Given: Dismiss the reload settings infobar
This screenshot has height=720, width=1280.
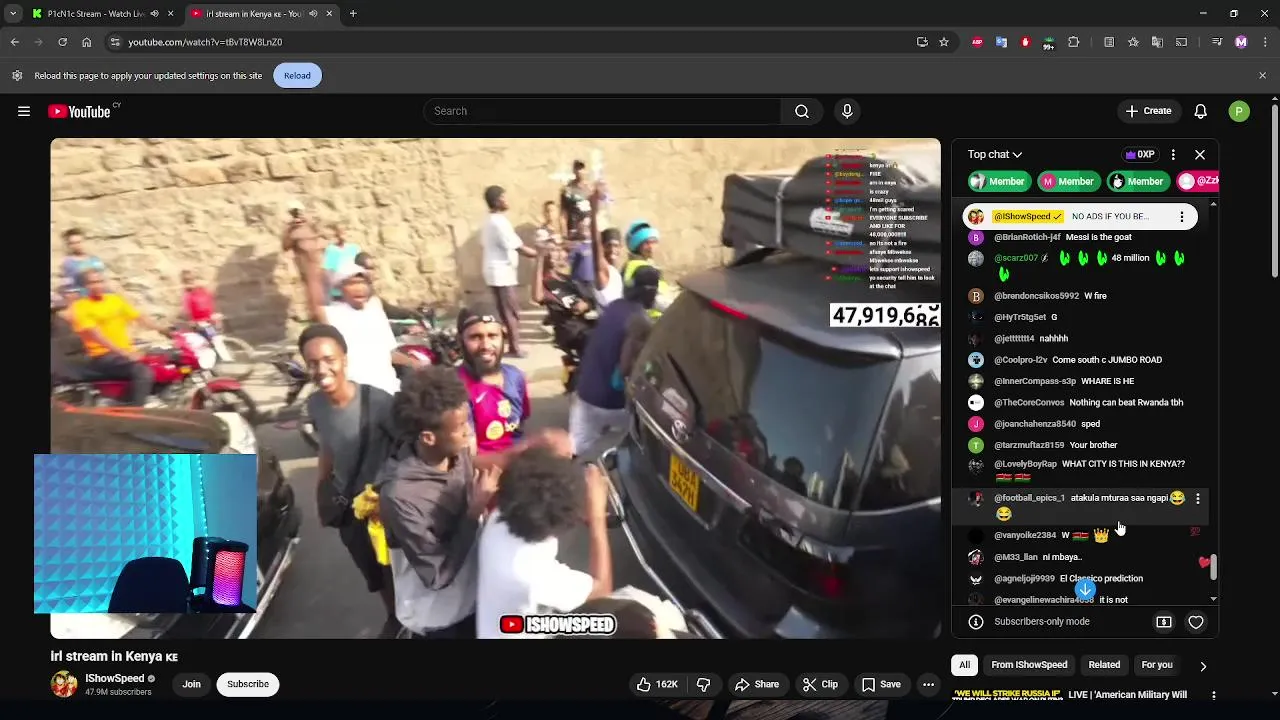Looking at the screenshot, I should coord(1262,76).
